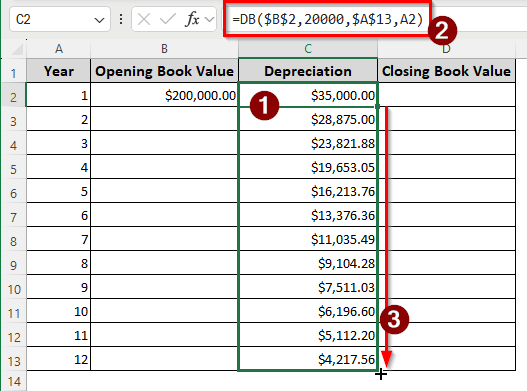Select column B header

[x=164, y=49]
